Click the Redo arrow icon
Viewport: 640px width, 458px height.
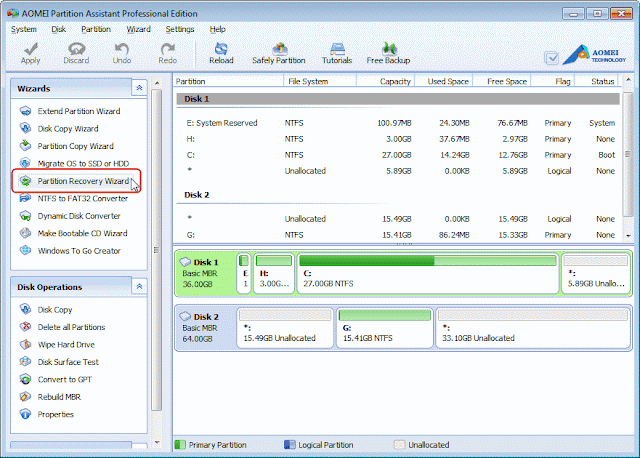pyautogui.click(x=167, y=49)
